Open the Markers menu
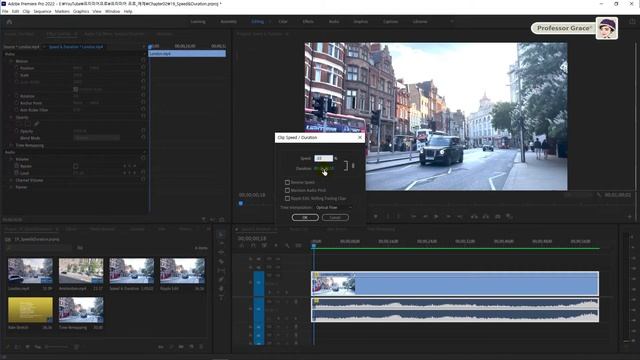 coord(62,11)
